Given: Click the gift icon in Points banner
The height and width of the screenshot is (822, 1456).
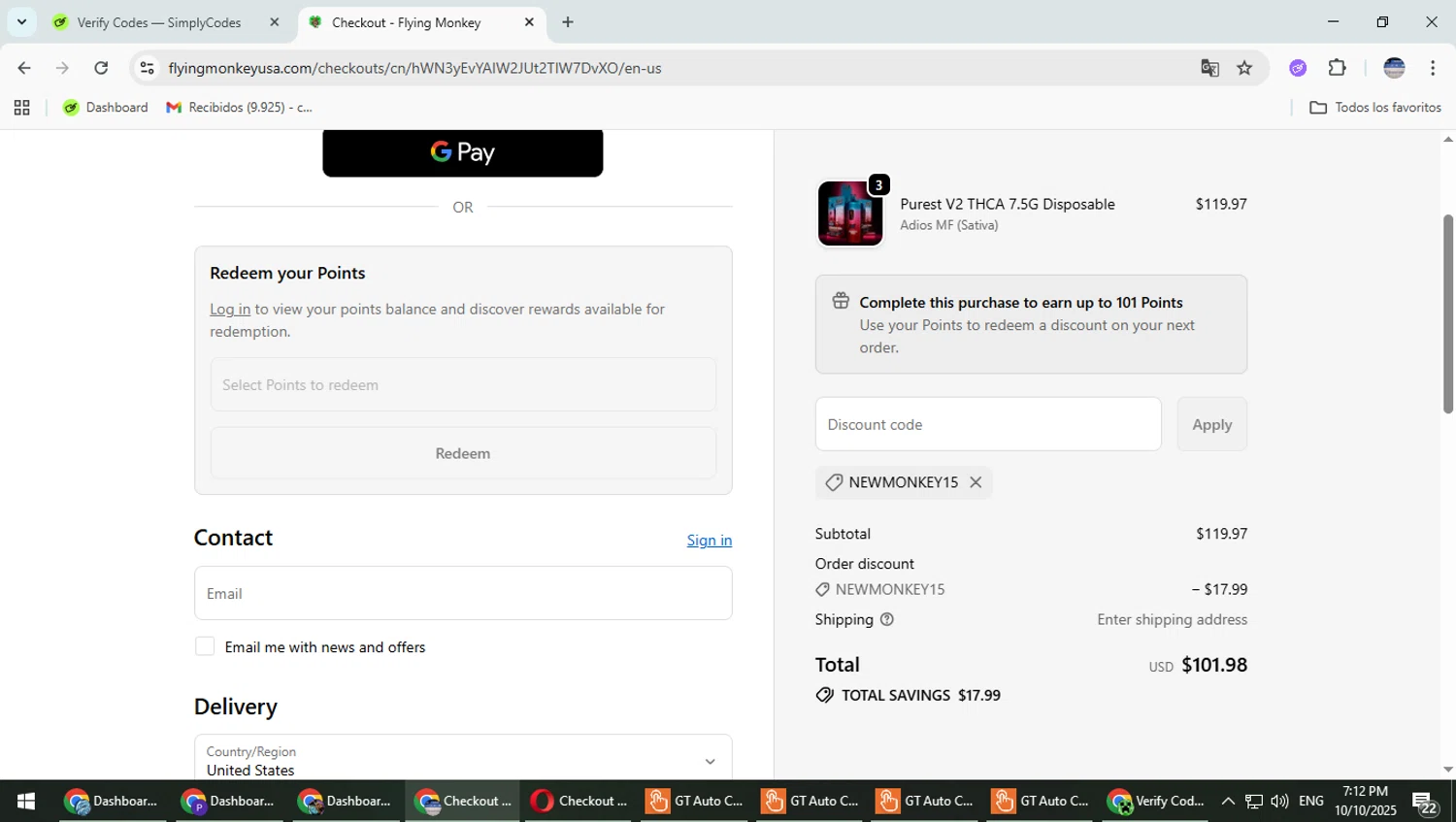Looking at the screenshot, I should 841,301.
